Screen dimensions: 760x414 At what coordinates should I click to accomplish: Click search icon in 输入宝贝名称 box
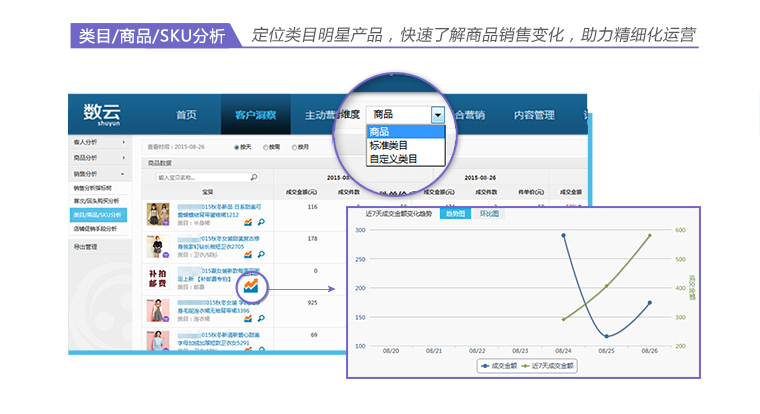254,177
